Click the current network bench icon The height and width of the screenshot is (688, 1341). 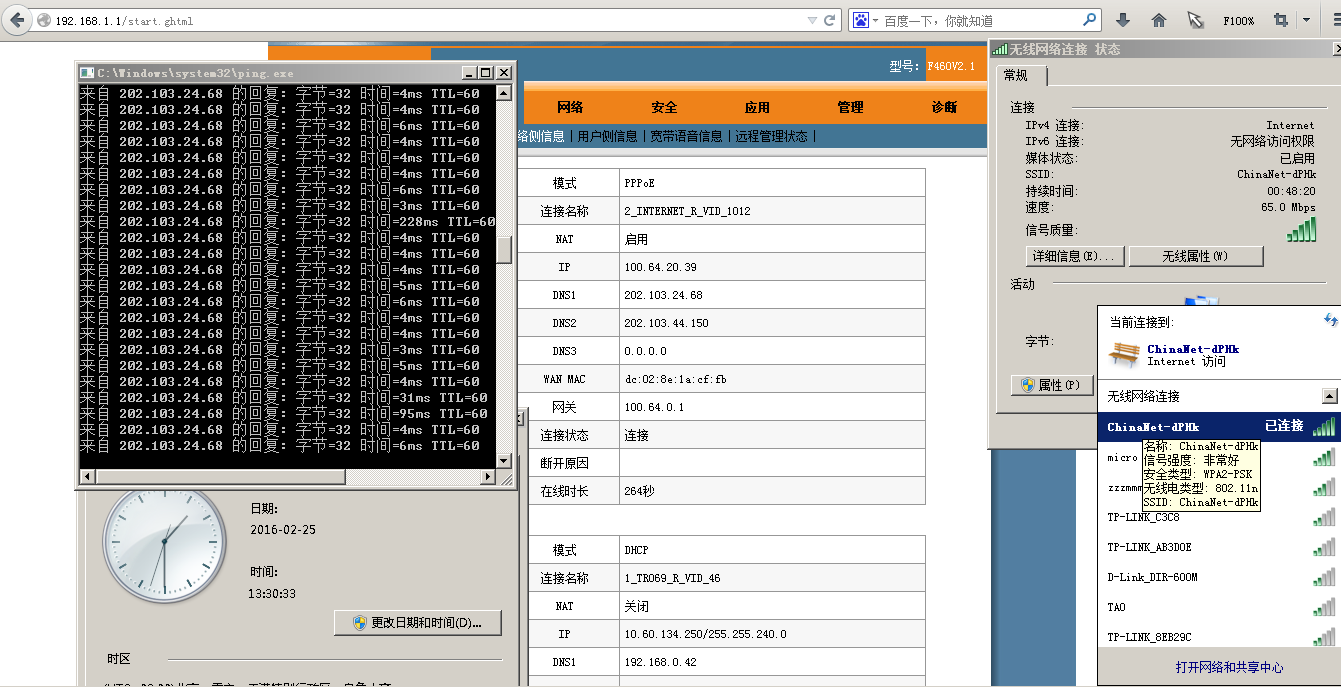1124,355
